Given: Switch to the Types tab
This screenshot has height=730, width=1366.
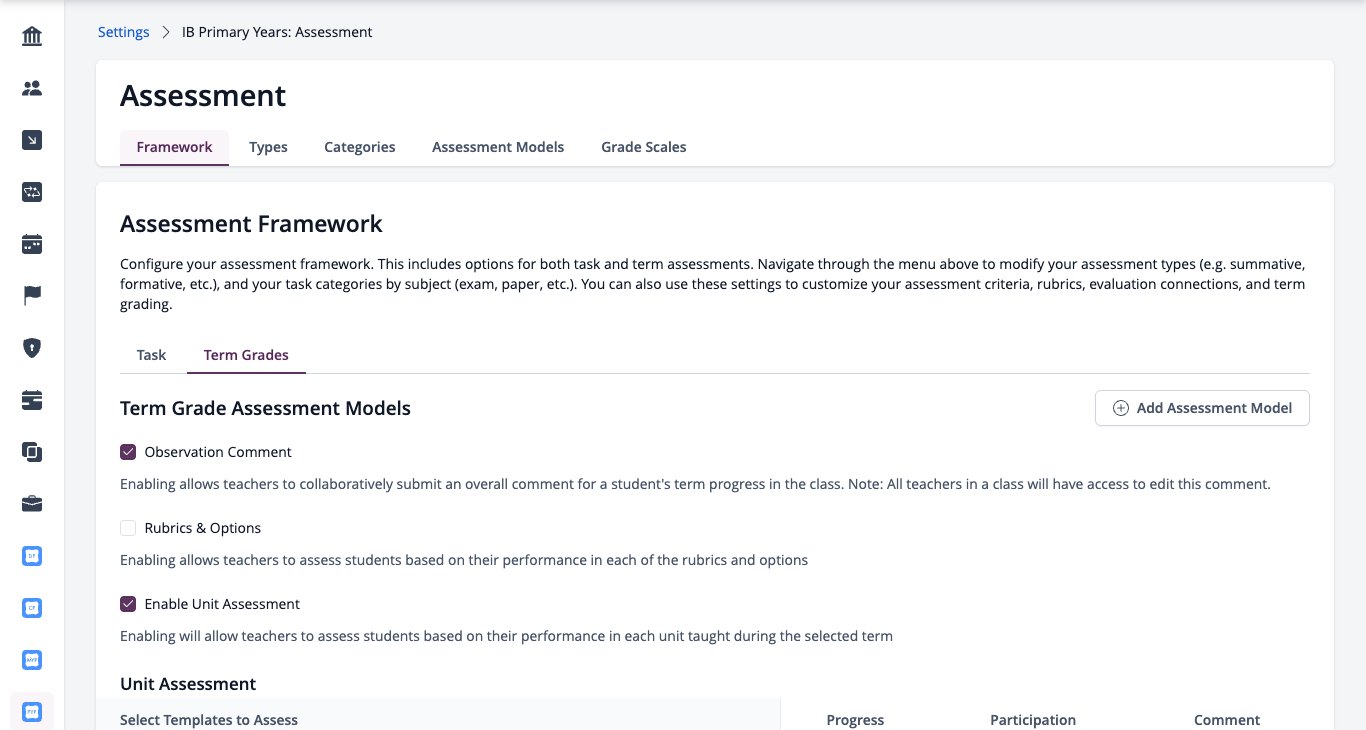Looking at the screenshot, I should [x=268, y=147].
